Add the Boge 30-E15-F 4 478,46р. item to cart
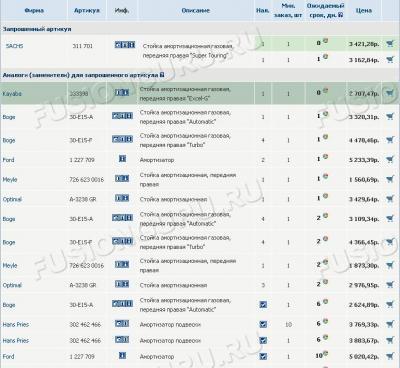Viewport: 400px width, 368px height. click(390, 139)
